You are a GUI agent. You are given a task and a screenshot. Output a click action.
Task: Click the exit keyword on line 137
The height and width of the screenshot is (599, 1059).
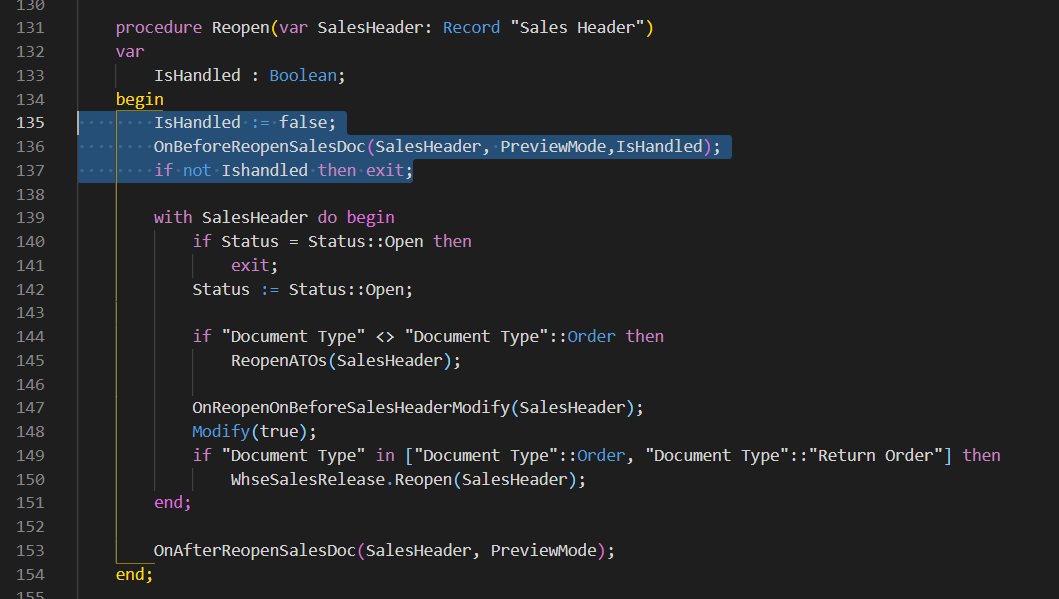(x=390, y=170)
